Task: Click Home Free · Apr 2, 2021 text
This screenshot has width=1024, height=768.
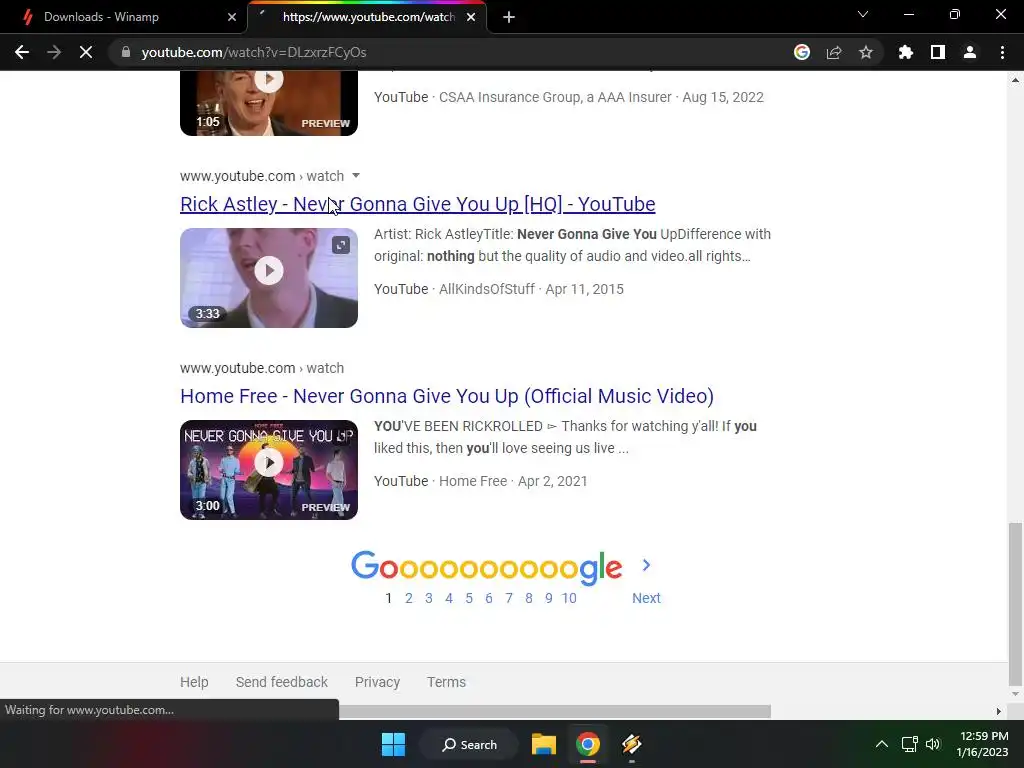Action: [x=513, y=481]
